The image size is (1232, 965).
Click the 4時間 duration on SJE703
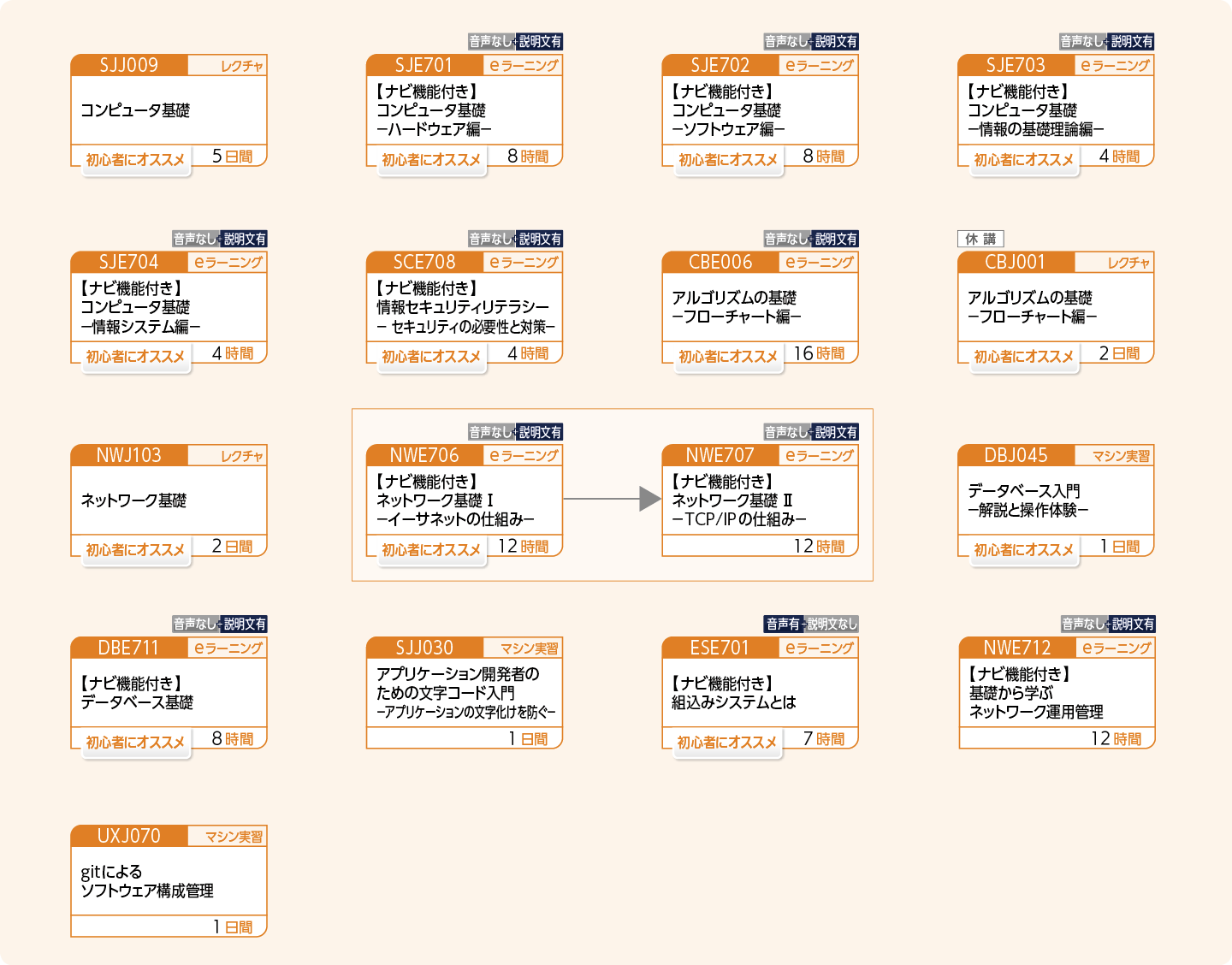(x=1119, y=157)
